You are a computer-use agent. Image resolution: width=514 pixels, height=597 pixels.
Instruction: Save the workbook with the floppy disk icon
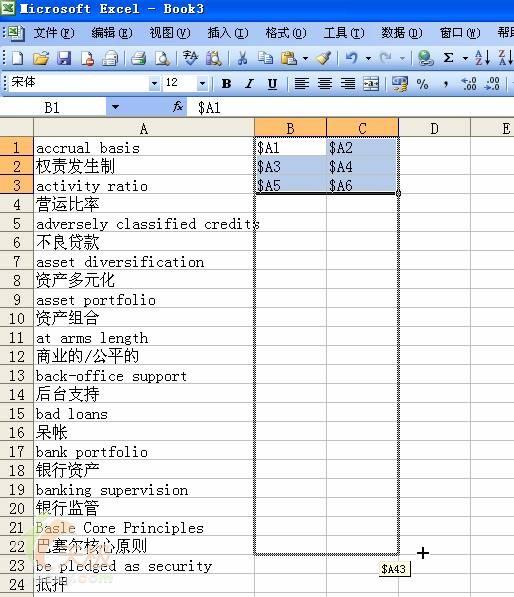tap(64, 58)
